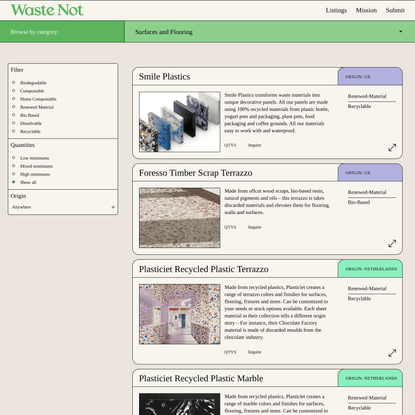Choose High minimums quantity

(14, 174)
